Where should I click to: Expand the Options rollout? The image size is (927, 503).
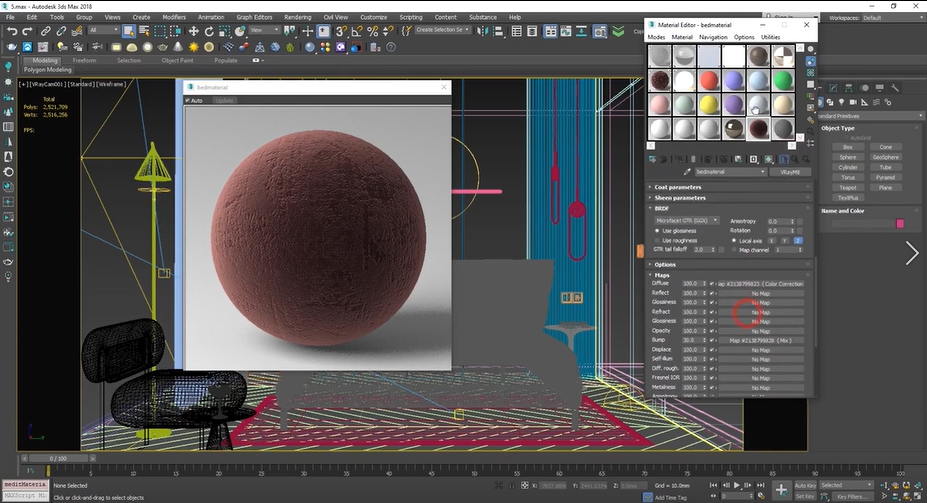click(x=730, y=264)
